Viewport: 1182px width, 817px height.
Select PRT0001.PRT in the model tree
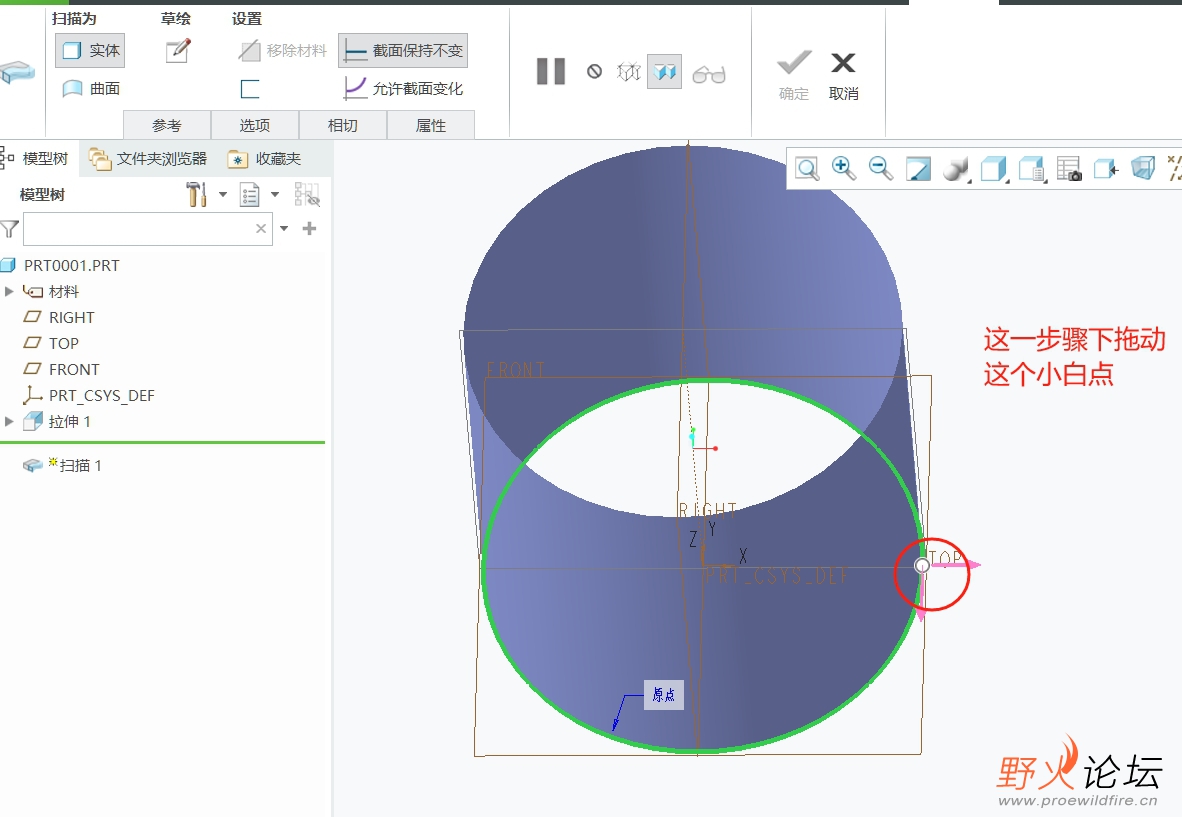61,265
